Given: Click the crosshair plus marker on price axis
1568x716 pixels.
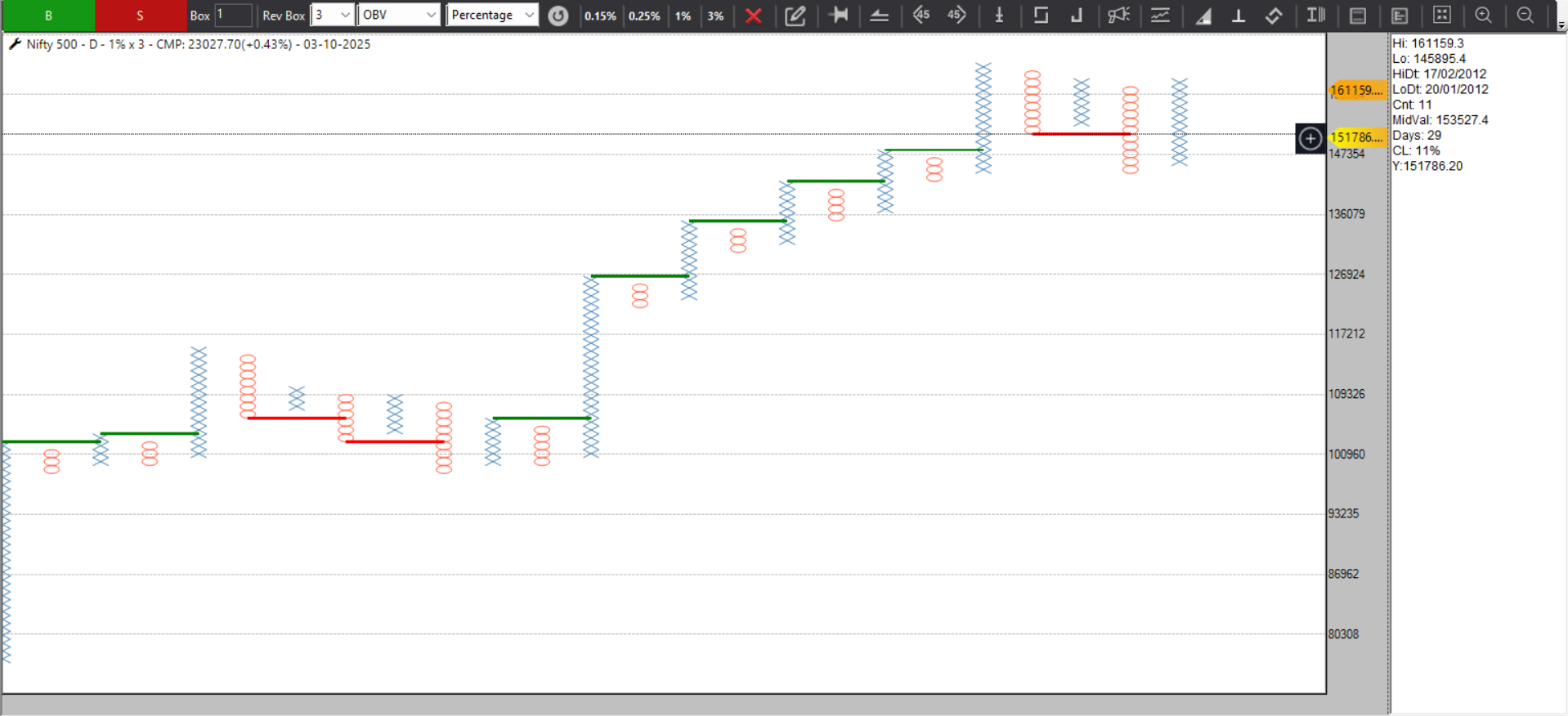Looking at the screenshot, I should pyautogui.click(x=1310, y=138).
